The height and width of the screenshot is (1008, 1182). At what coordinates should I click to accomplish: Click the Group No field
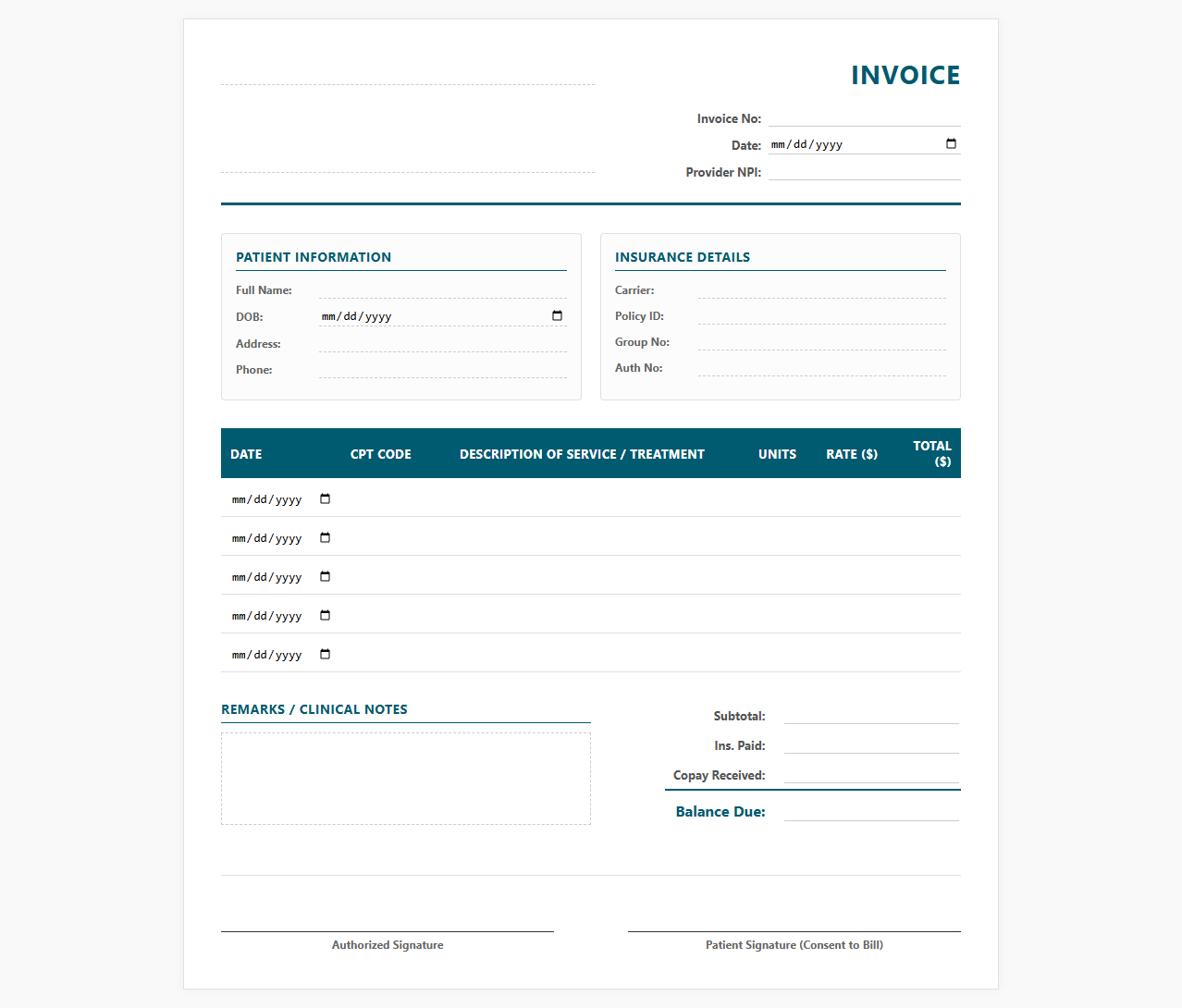822,341
